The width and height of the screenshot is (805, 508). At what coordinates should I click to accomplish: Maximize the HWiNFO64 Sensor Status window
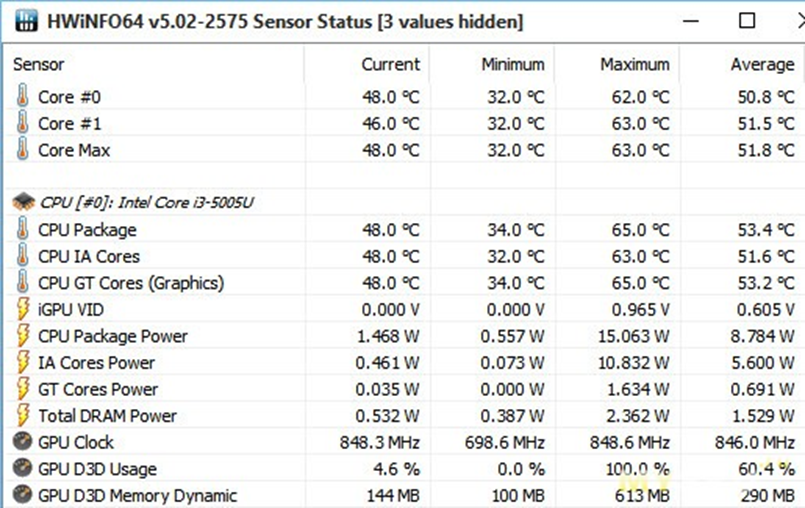coord(746,20)
